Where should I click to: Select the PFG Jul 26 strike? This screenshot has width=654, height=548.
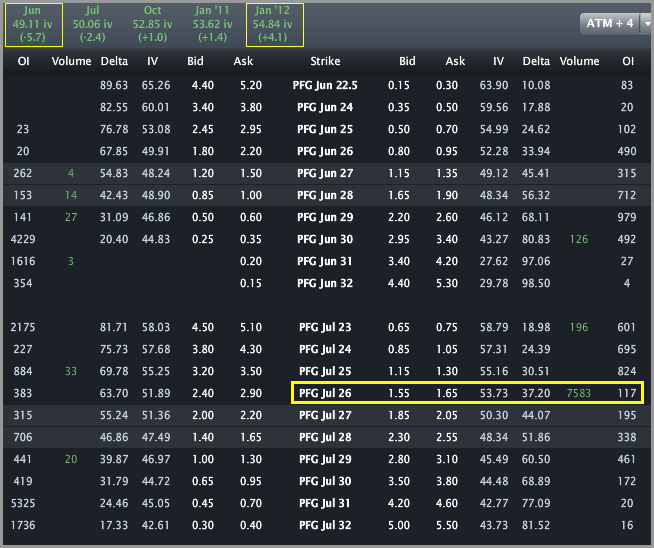pos(325,393)
